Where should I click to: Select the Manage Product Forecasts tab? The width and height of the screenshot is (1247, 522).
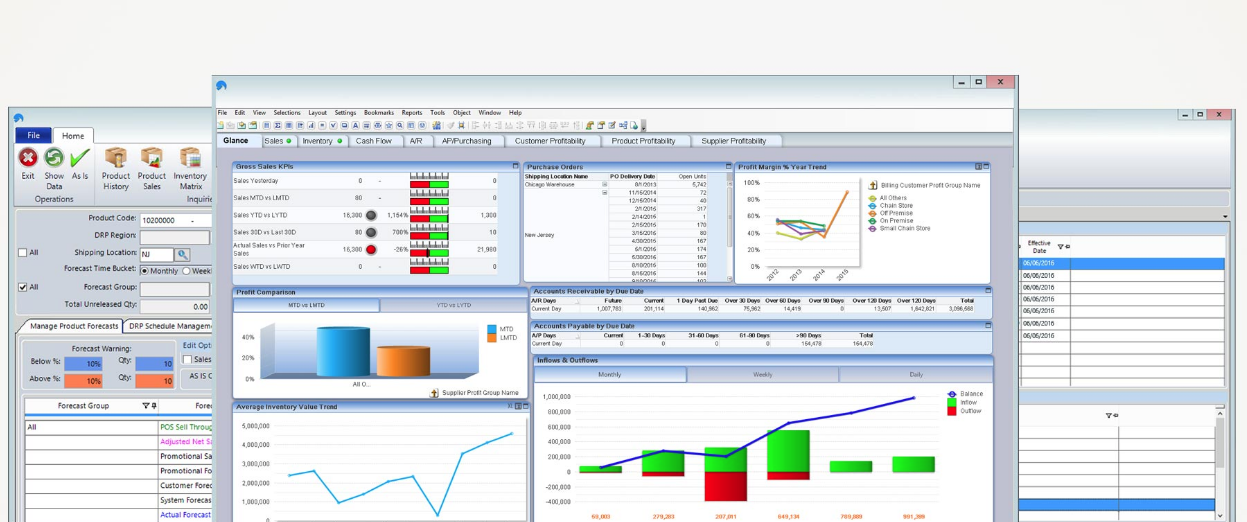pos(70,326)
